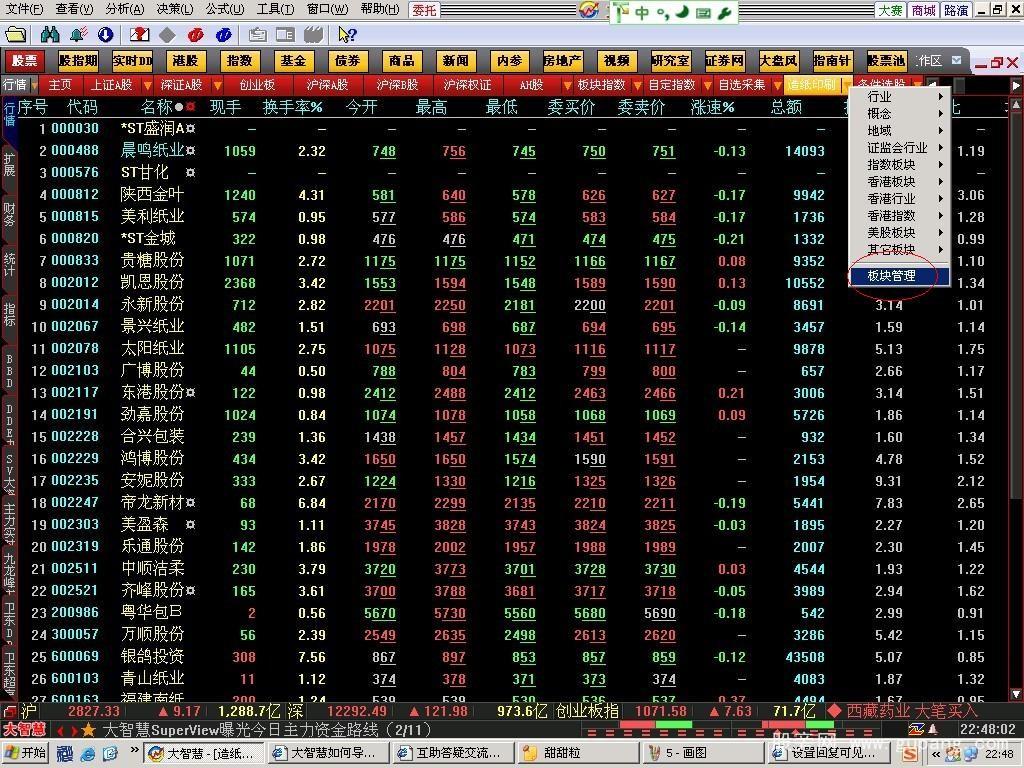The height and width of the screenshot is (768, 1024).
Task: Expand the 上证A股 dropdown arrow
Action: tap(147, 86)
